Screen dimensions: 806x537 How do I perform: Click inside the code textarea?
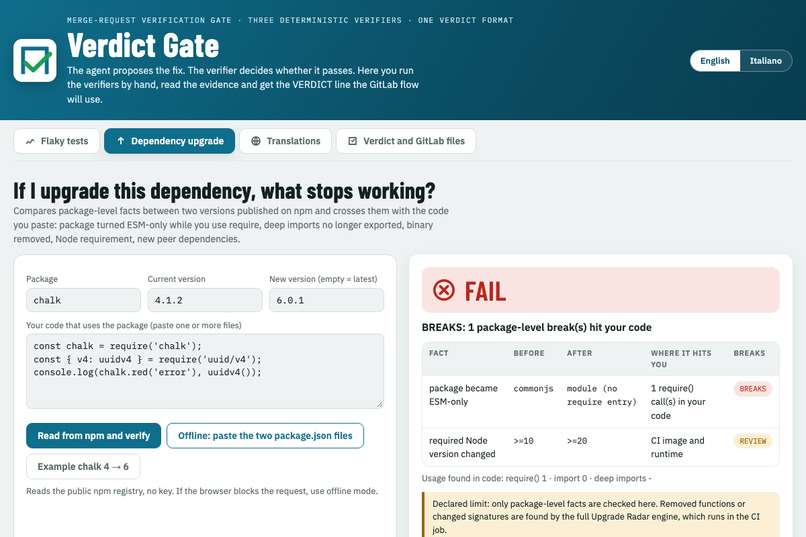[x=205, y=371]
